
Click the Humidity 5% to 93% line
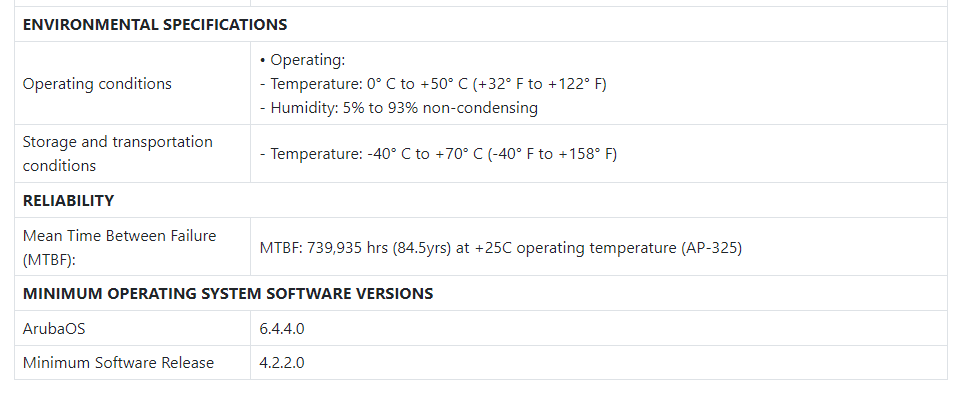(399, 108)
